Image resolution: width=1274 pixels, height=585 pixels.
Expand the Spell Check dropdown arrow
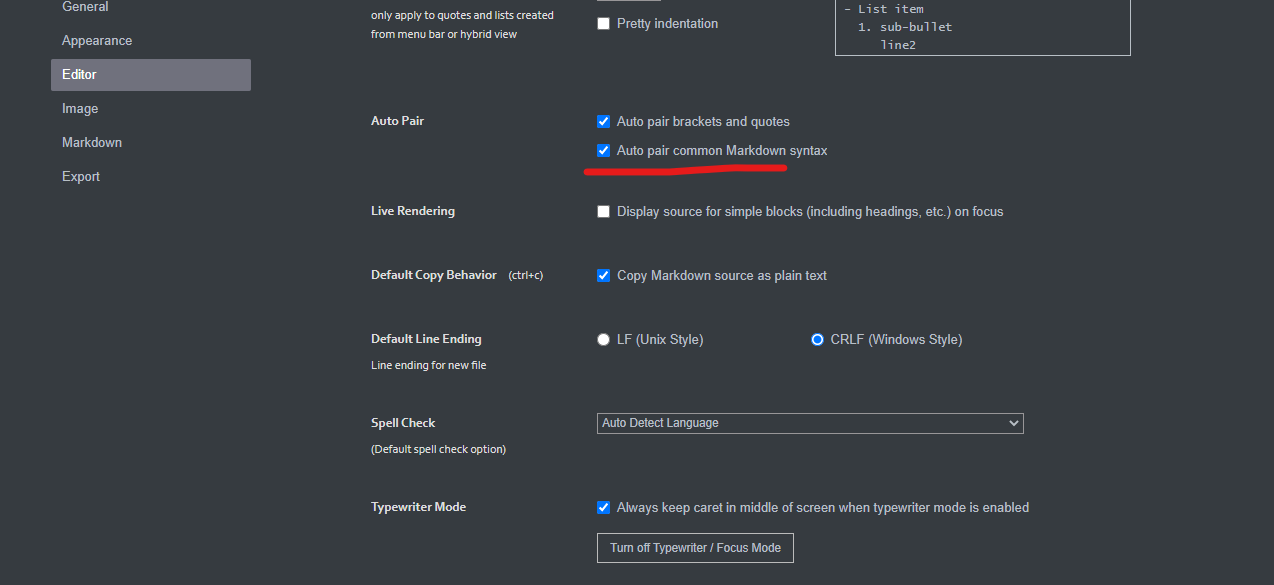(x=1014, y=423)
